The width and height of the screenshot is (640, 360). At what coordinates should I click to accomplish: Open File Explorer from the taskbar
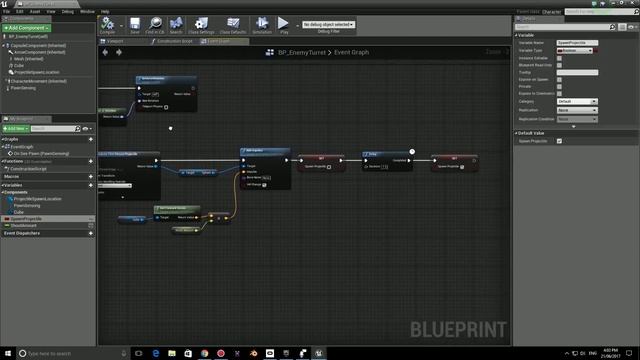172,353
